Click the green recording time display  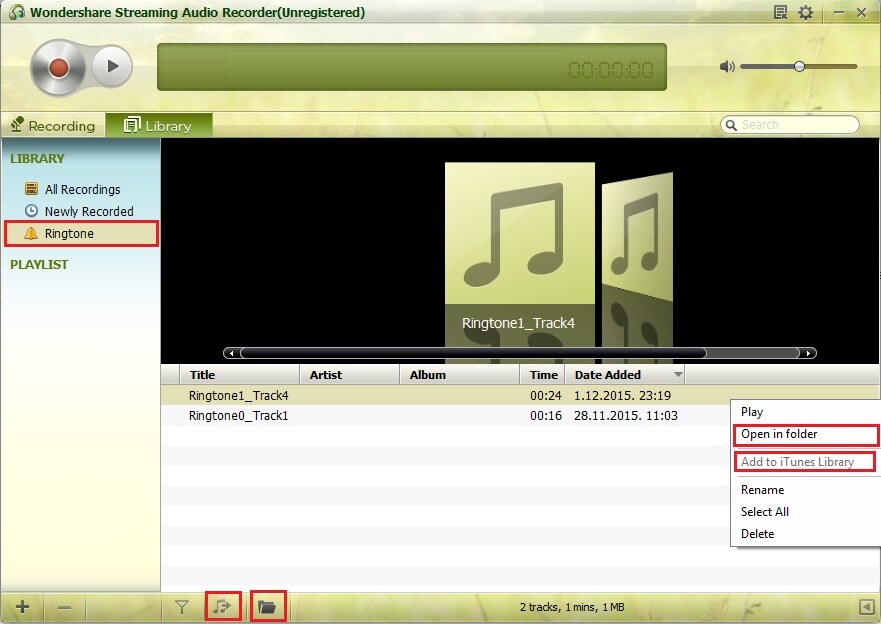click(x=412, y=67)
